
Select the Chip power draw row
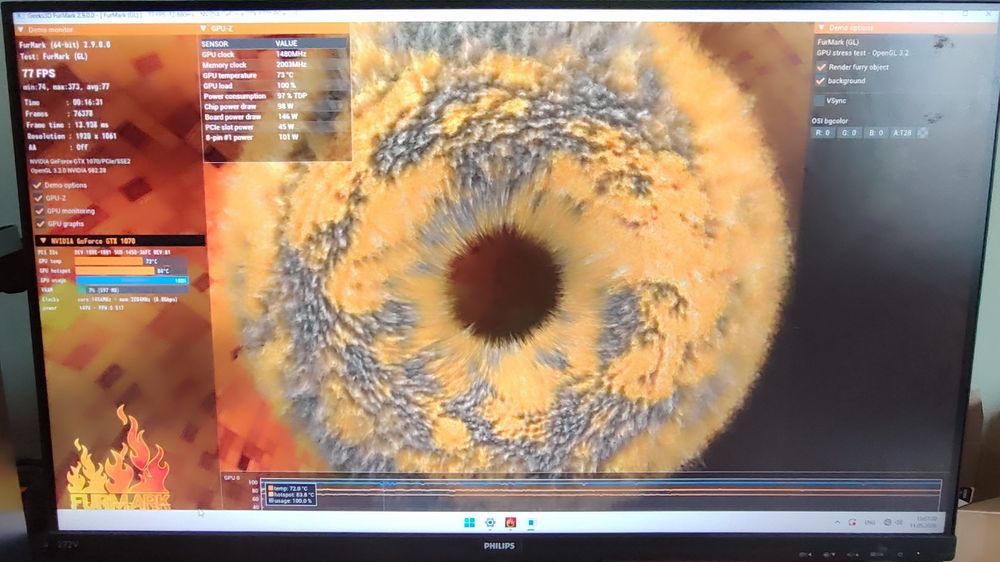click(x=276, y=107)
